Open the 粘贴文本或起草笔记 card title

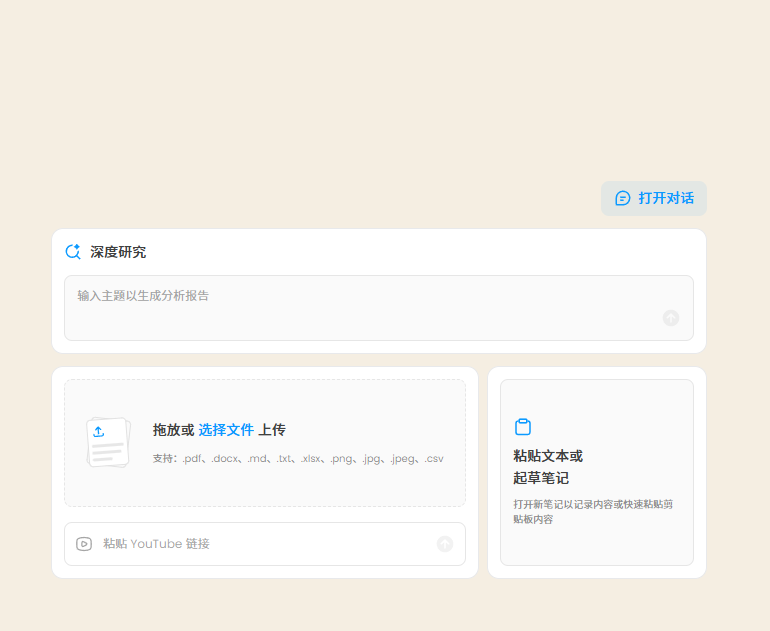(x=548, y=456)
